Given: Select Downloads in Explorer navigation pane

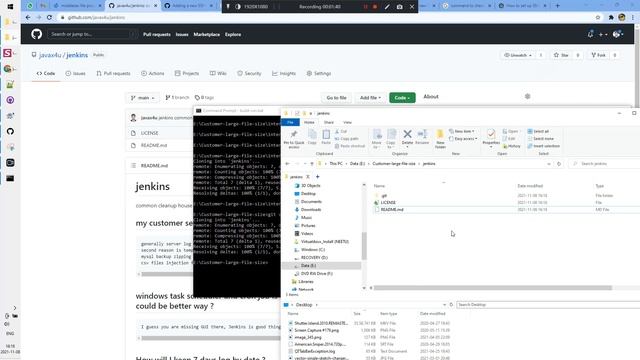Looking at the screenshot, I should click(311, 210).
